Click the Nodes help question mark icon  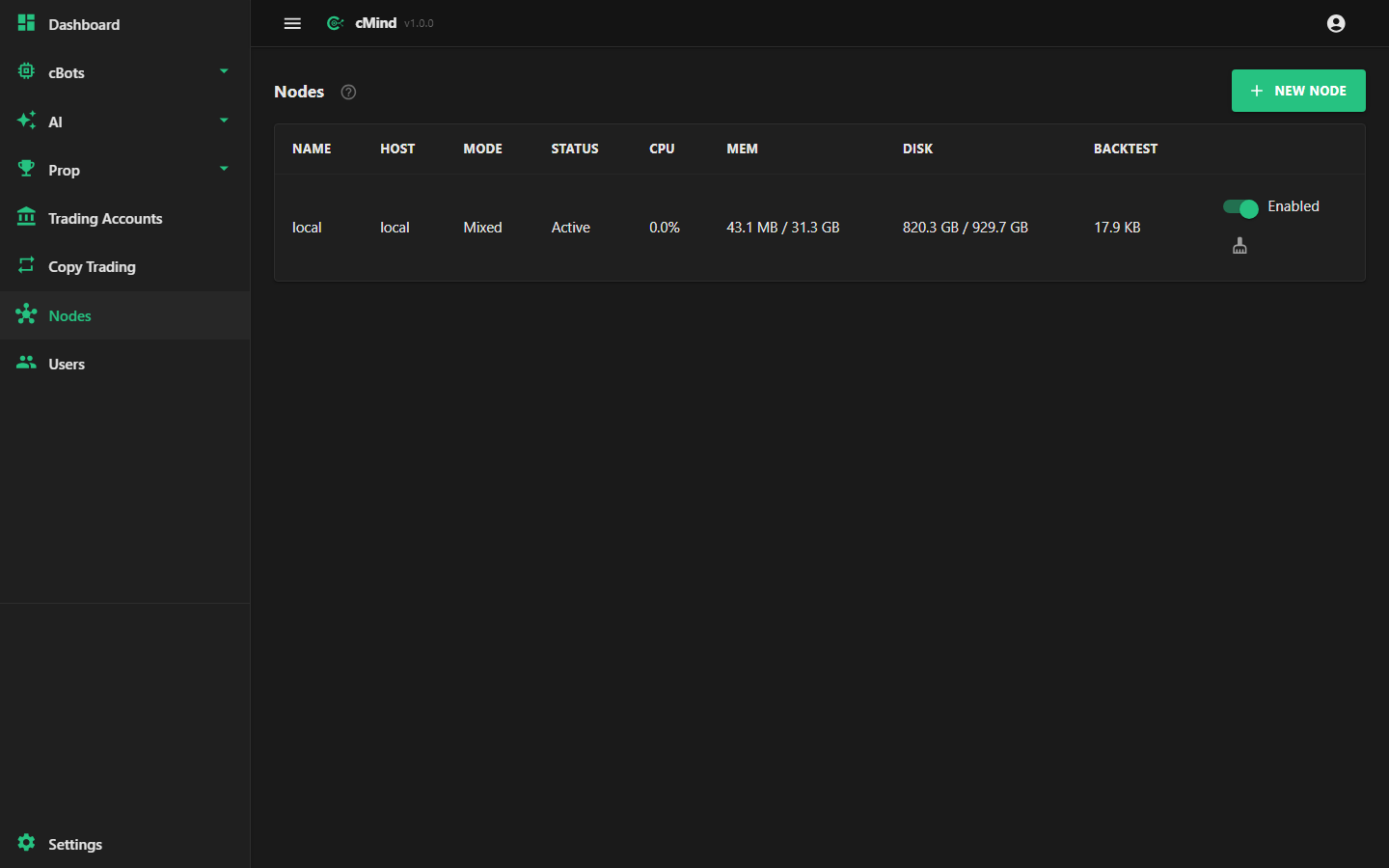point(349,92)
